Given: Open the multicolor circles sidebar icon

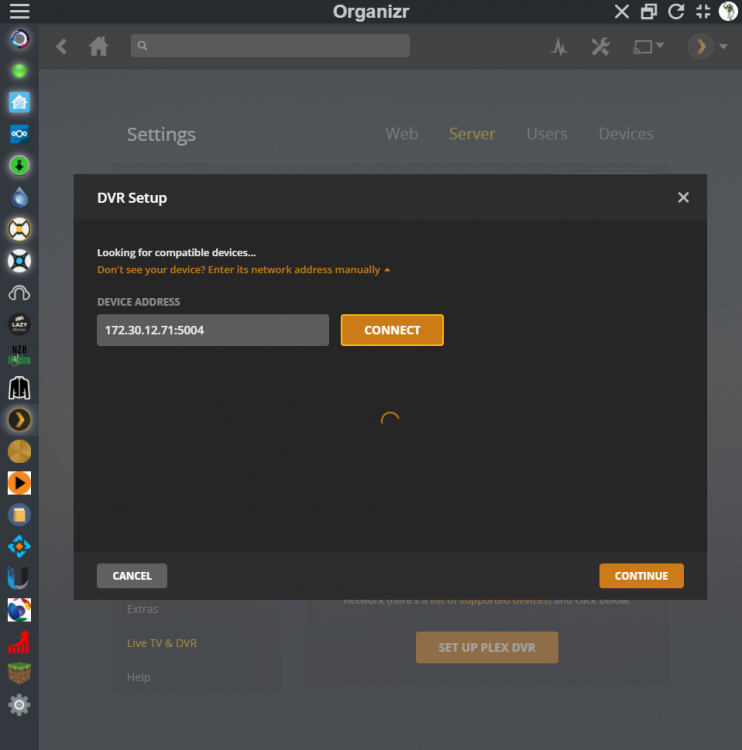Looking at the screenshot, I should 20,610.
